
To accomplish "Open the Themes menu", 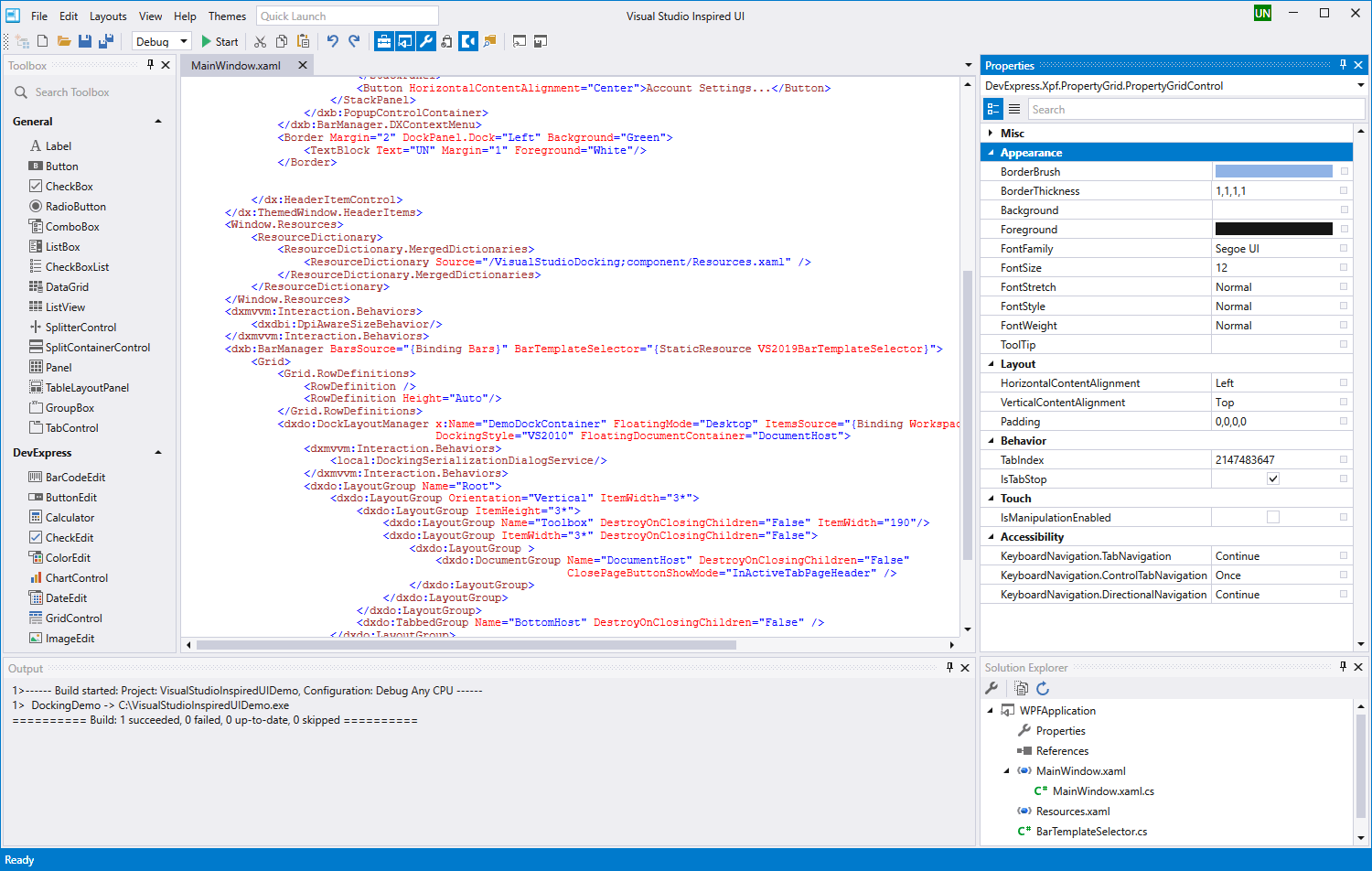I will coord(227,16).
